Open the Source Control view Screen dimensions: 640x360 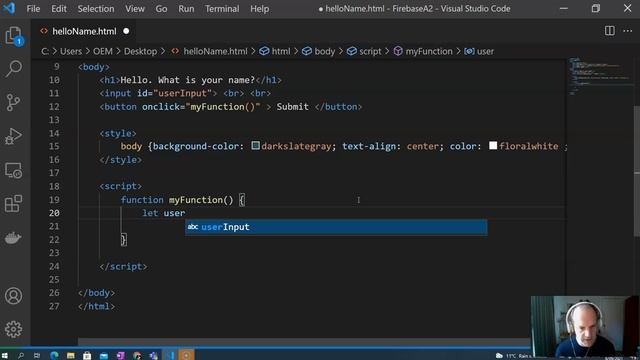pyautogui.click(x=13, y=102)
